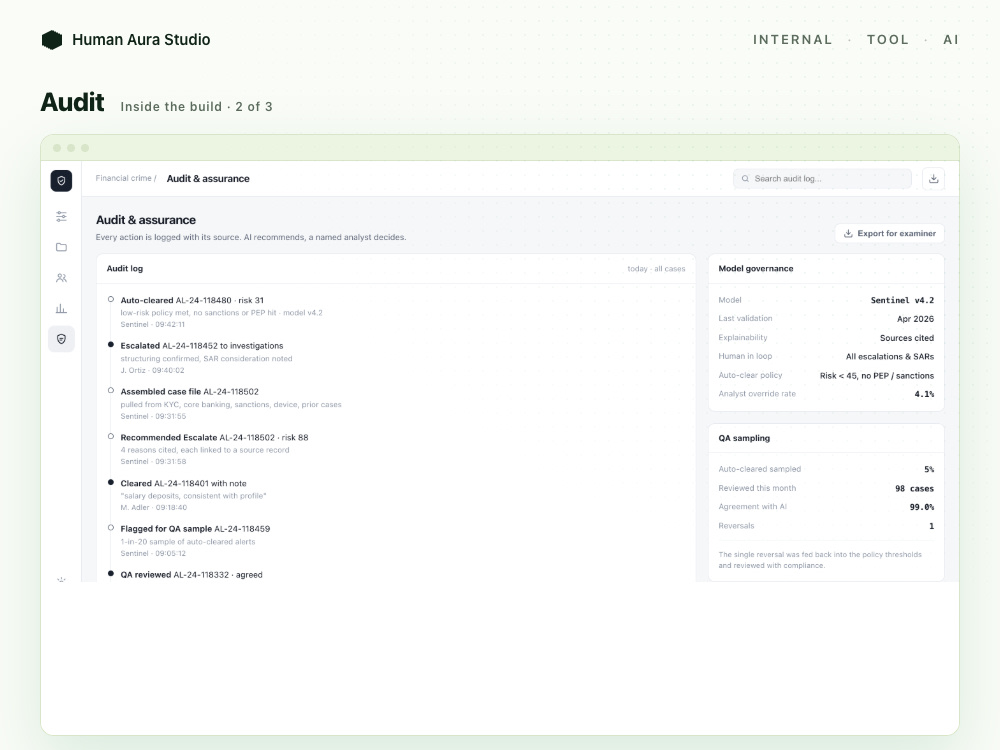Open the sliders settings icon in the sidebar
Viewport: 1000px width, 750px height.
pyautogui.click(x=61, y=217)
